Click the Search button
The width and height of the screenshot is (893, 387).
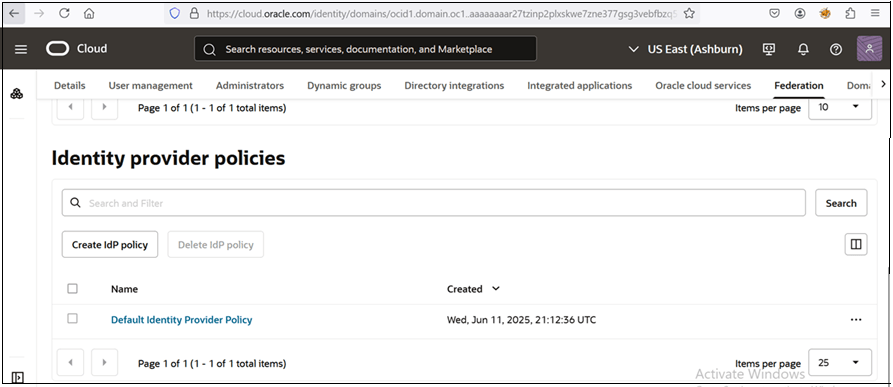(841, 203)
